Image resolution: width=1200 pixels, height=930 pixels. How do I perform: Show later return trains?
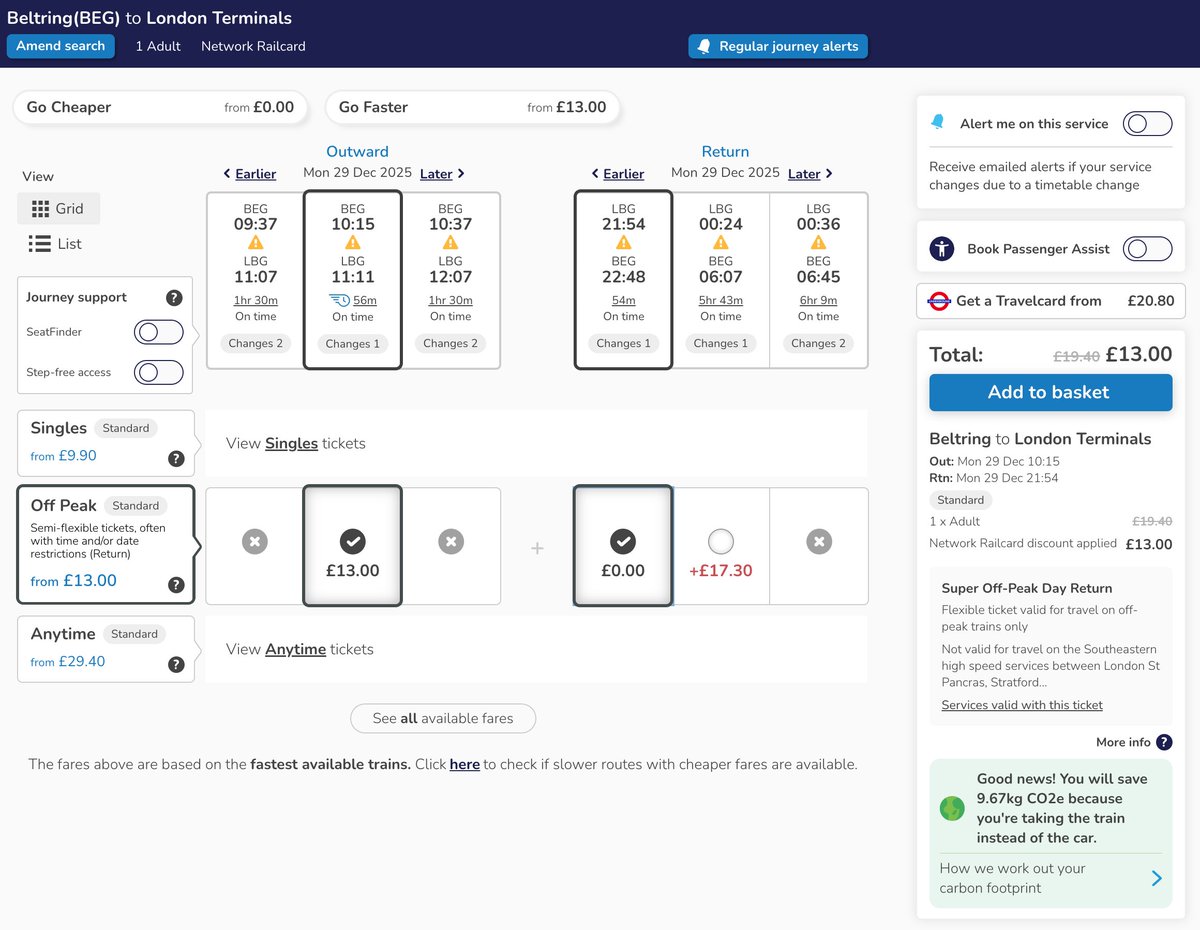point(810,174)
